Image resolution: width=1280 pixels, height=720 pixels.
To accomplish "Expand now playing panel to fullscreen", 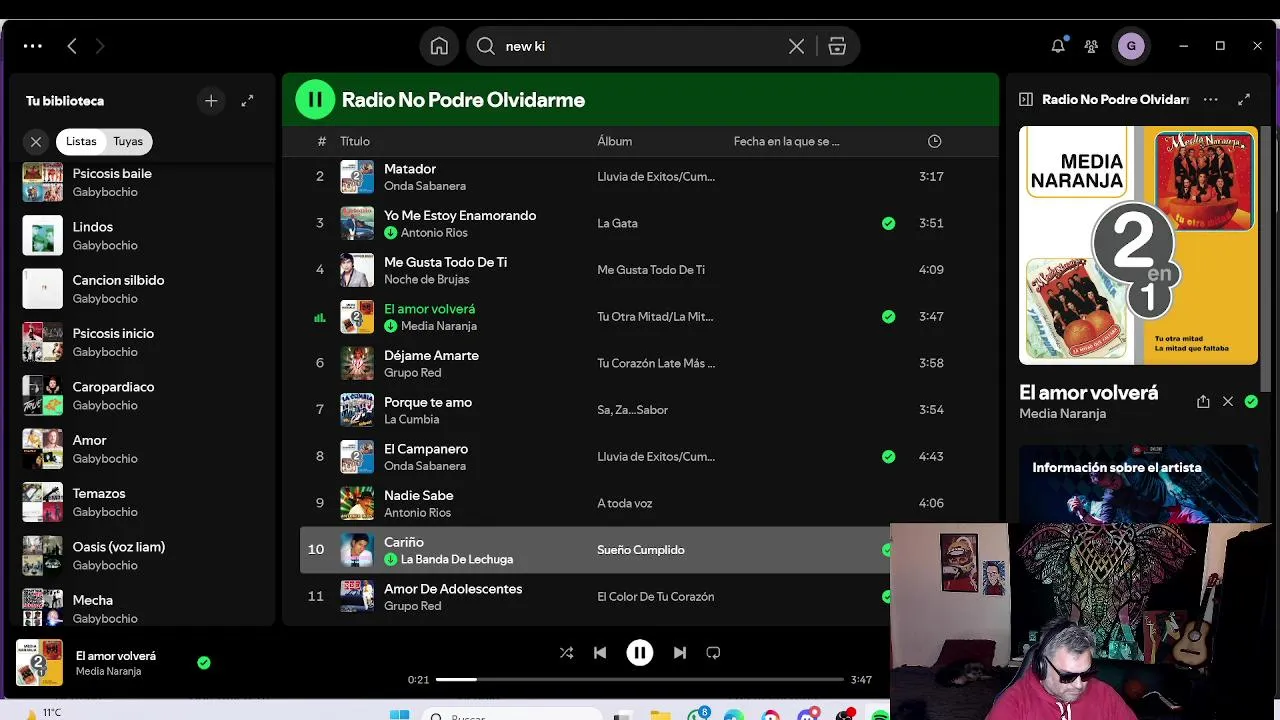I will (1244, 99).
